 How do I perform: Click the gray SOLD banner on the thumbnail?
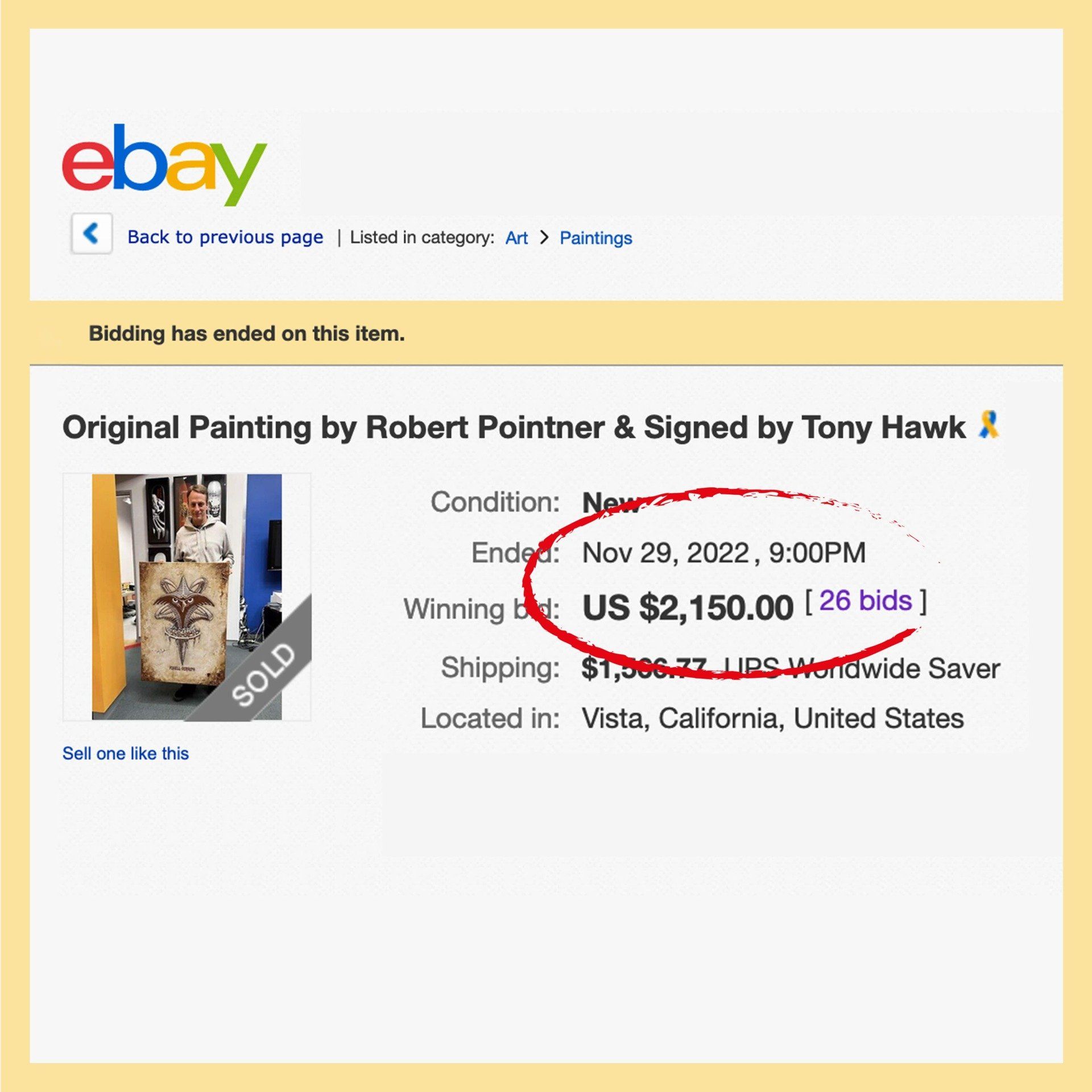[264, 674]
